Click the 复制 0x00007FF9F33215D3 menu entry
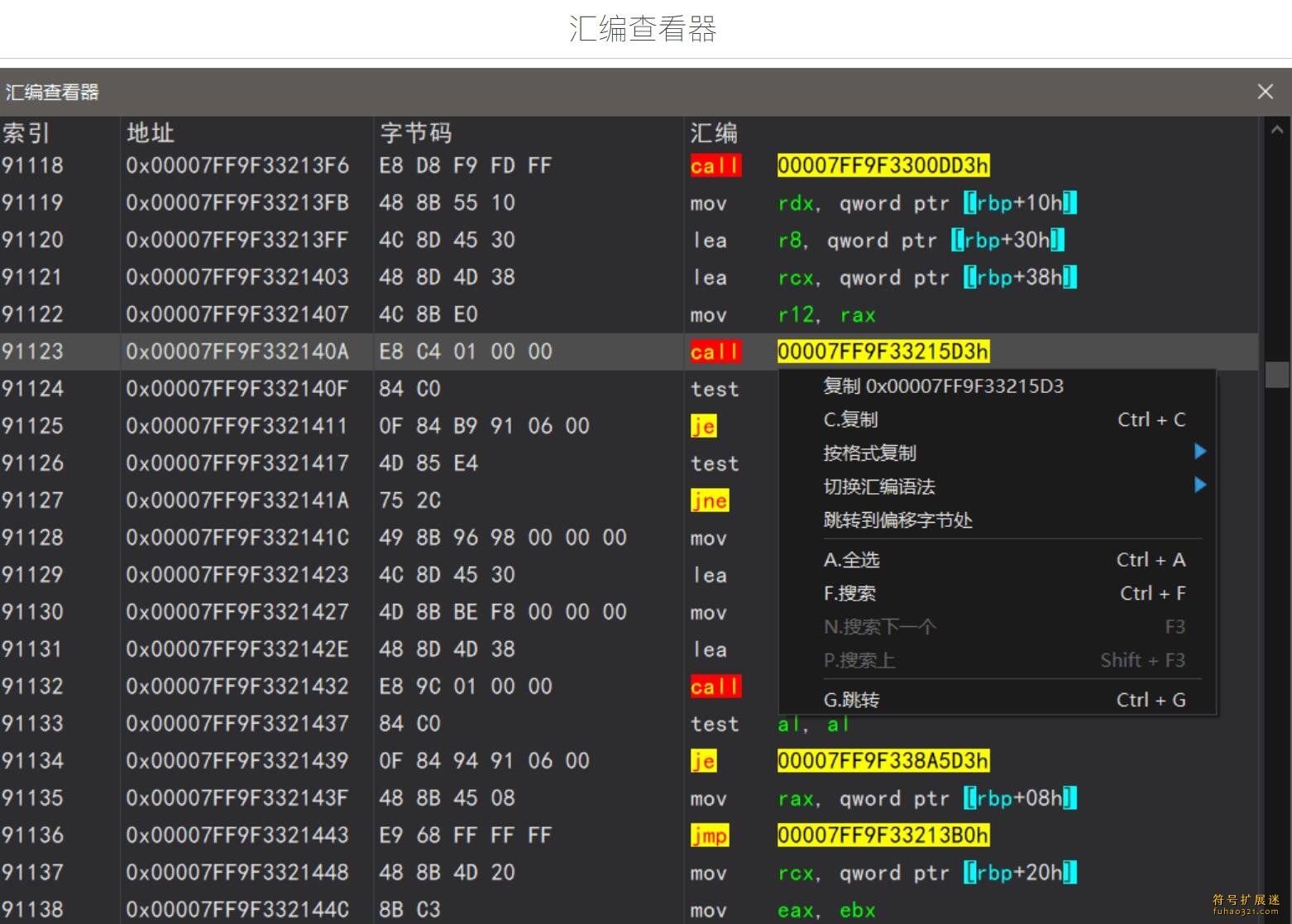The image size is (1292, 924). coord(943,386)
